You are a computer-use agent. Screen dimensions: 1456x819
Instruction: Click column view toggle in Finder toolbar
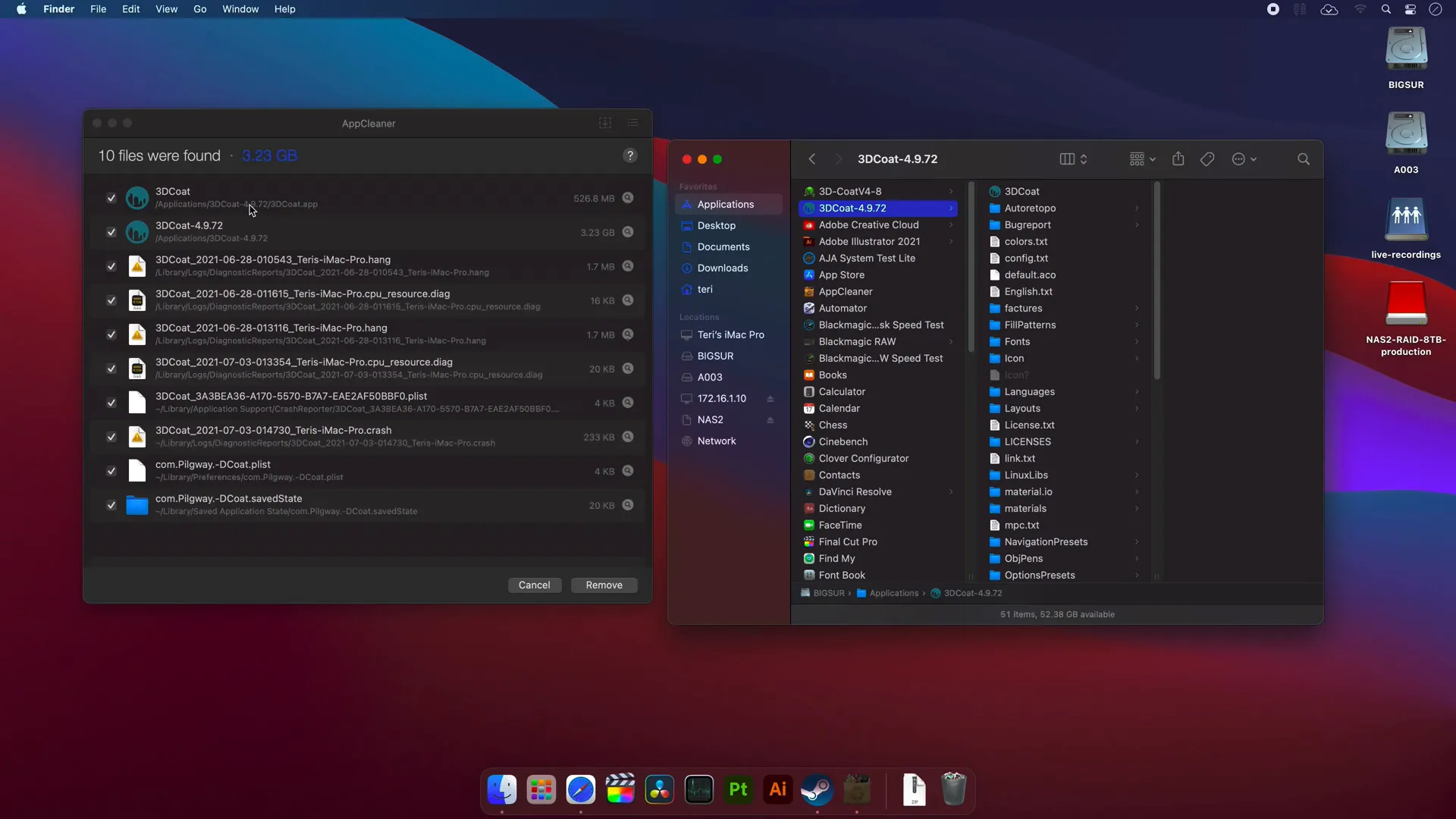point(1066,158)
